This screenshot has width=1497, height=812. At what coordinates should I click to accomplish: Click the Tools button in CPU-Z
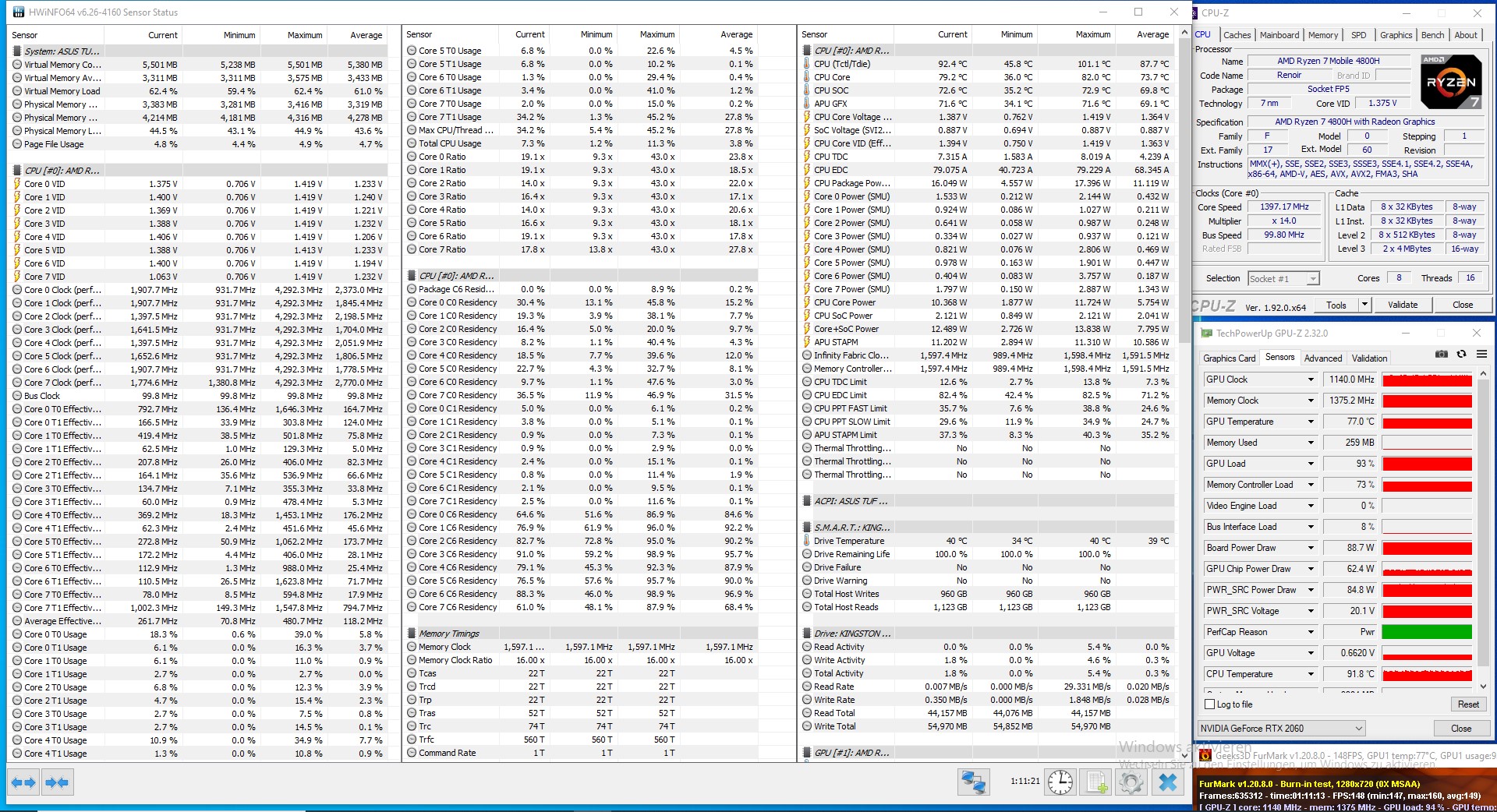(1336, 305)
